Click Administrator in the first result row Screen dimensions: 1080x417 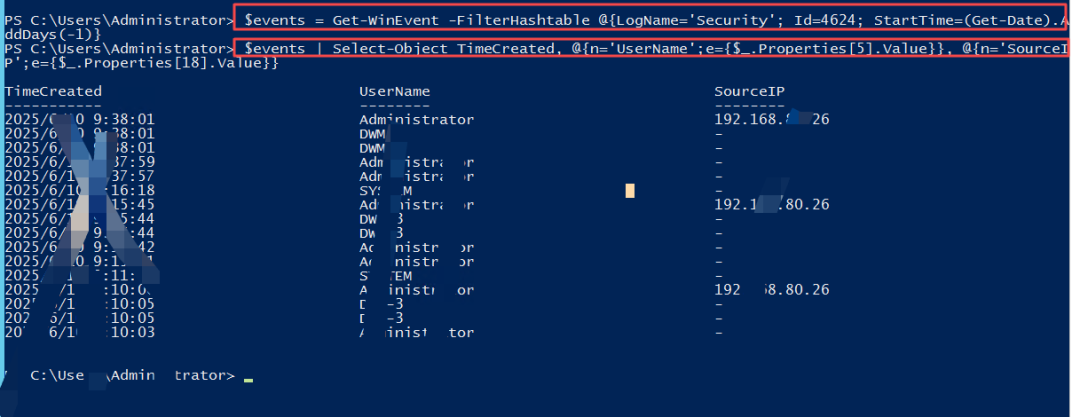[x=415, y=119]
